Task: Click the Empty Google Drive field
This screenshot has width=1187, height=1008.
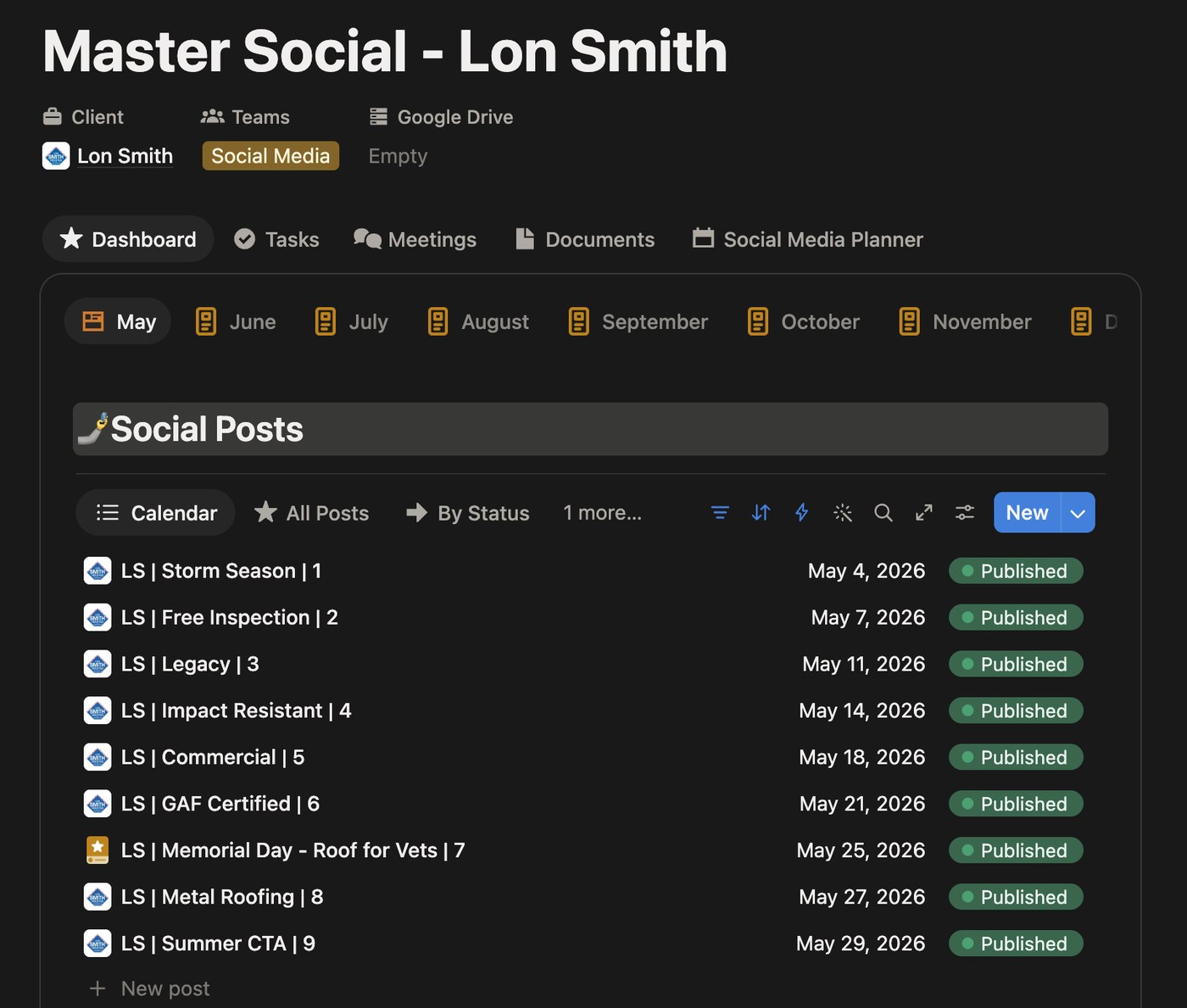Action: tap(398, 156)
